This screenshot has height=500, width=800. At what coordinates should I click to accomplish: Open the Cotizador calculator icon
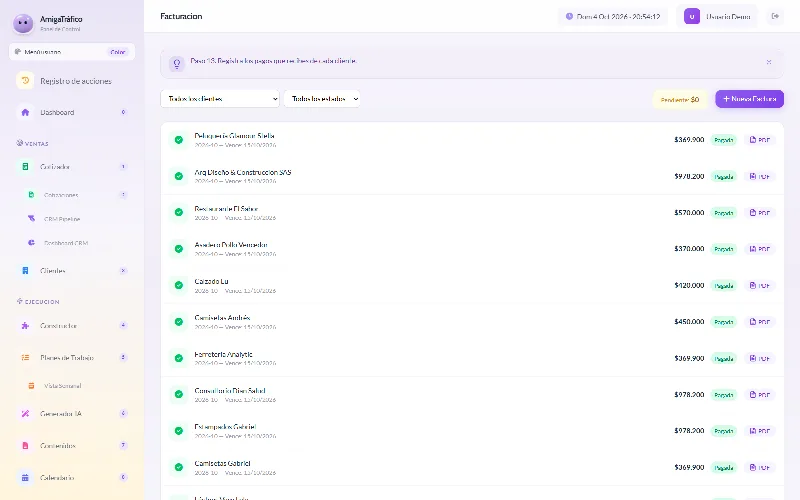point(25,167)
